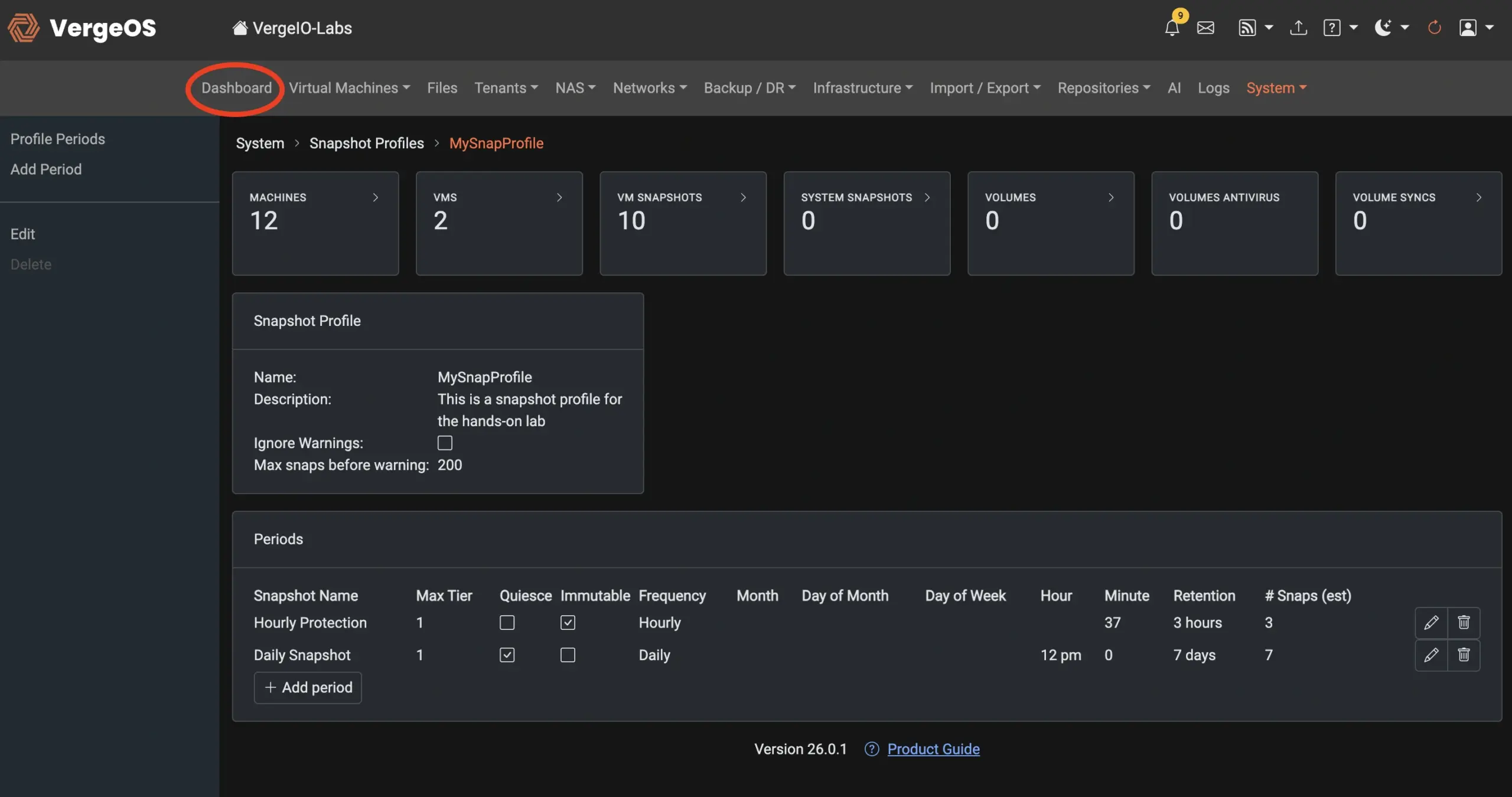Open notifications via the bell icon
The height and width of the screenshot is (797, 1512).
[x=1172, y=28]
